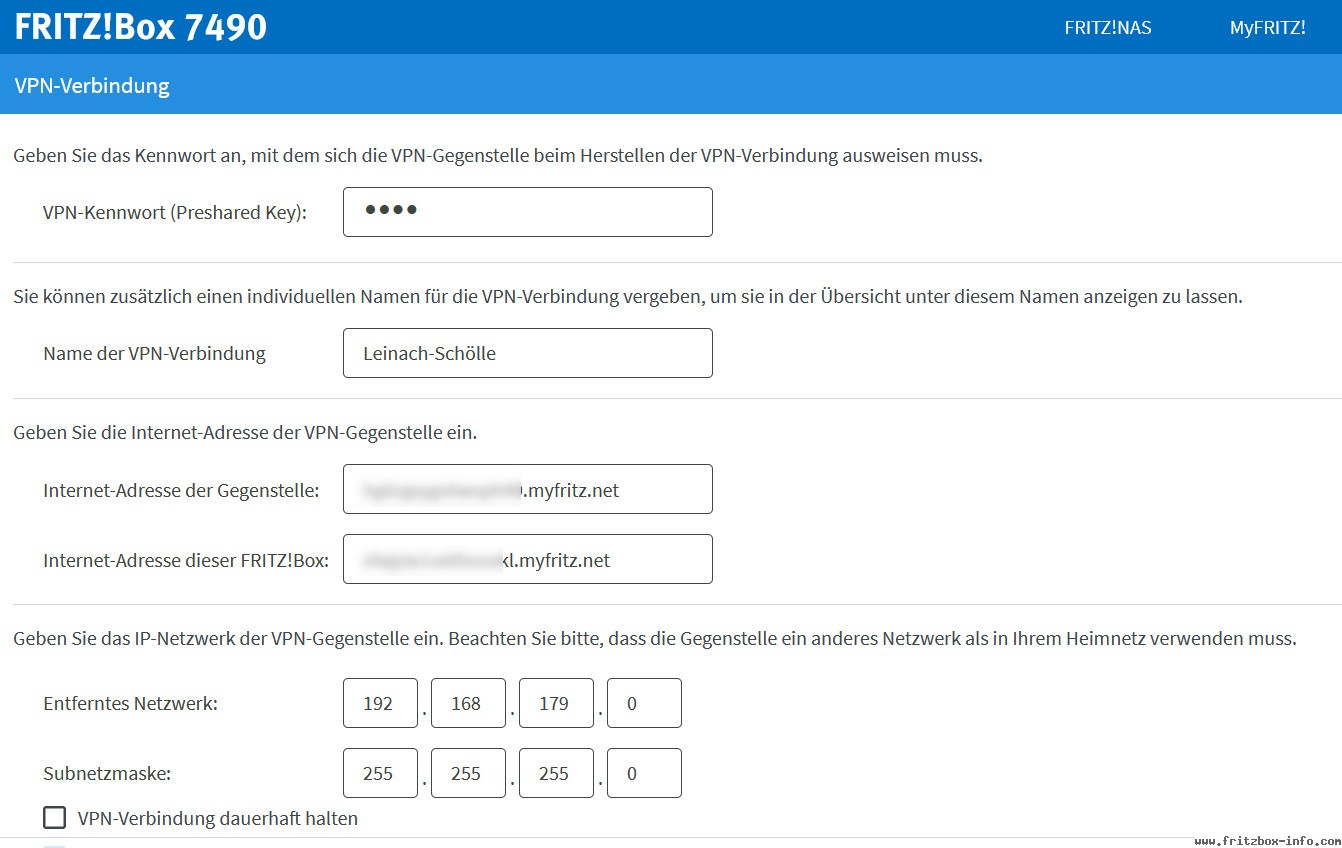Click Internet-Adresse der Gegenstelle field
Image resolution: width=1342 pixels, height=848 pixels.
click(528, 489)
